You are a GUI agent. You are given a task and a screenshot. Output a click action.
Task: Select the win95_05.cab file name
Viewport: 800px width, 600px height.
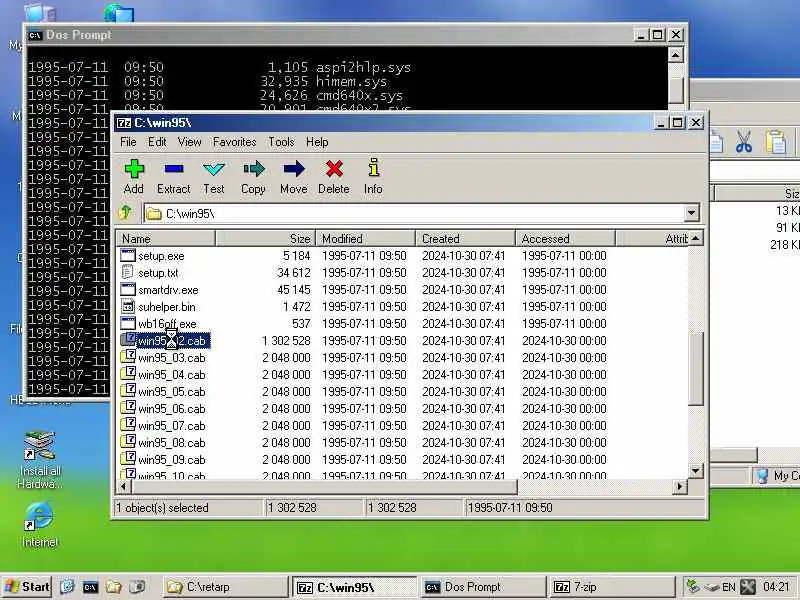coord(172,391)
